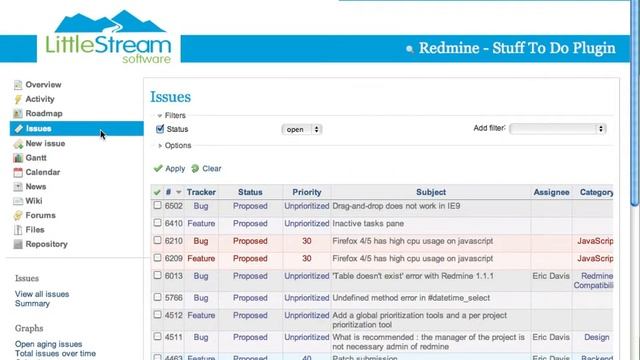Viewport: 640px width, 360px height.
Task: Open the Repository menu item
Action: coord(47,244)
